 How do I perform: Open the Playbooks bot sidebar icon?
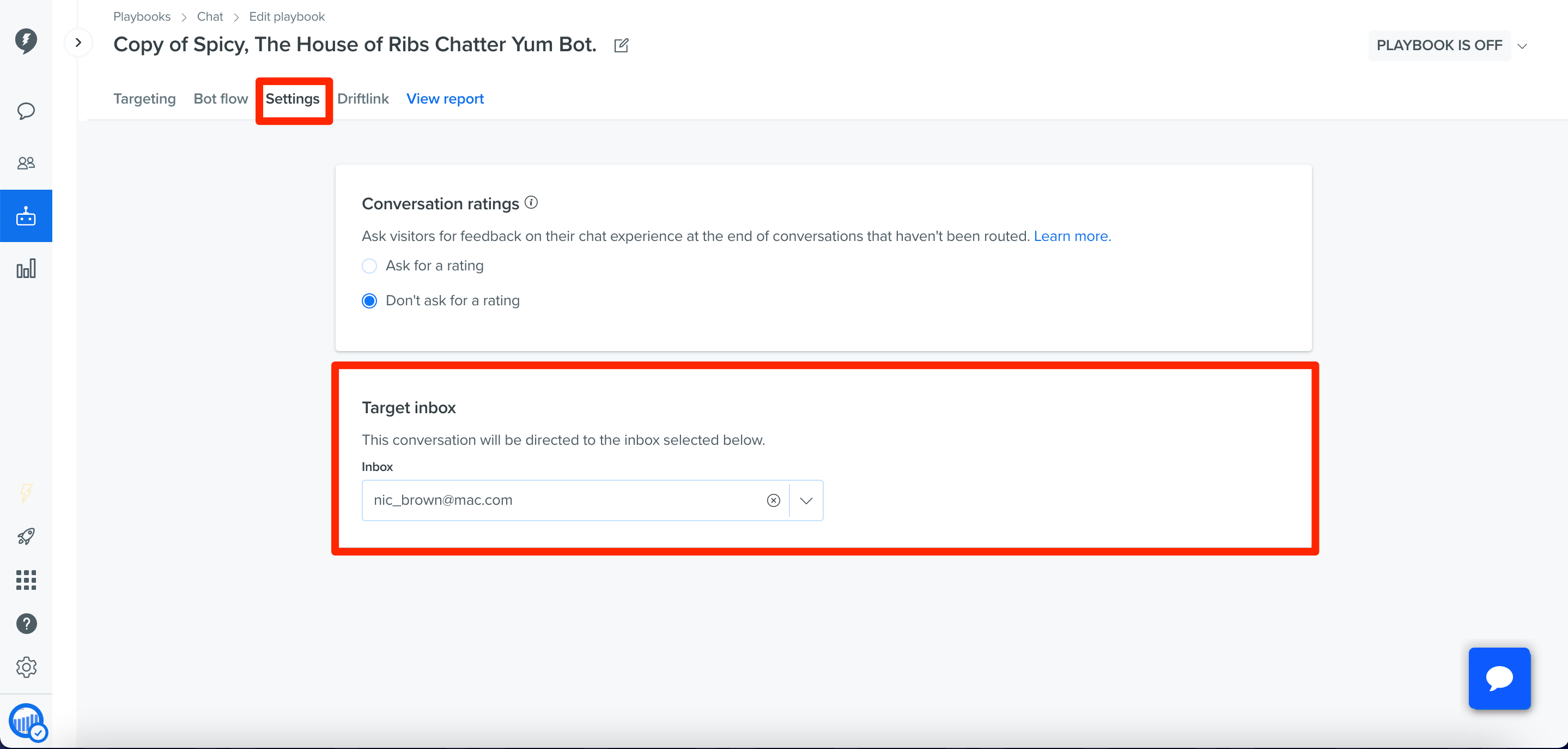pyautogui.click(x=26, y=216)
